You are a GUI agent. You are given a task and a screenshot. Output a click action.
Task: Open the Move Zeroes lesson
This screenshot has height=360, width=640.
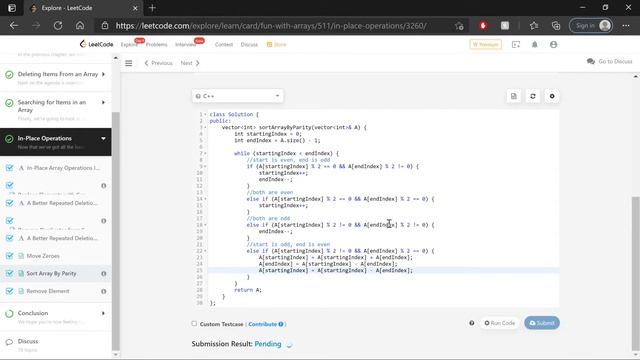[x=43, y=256]
